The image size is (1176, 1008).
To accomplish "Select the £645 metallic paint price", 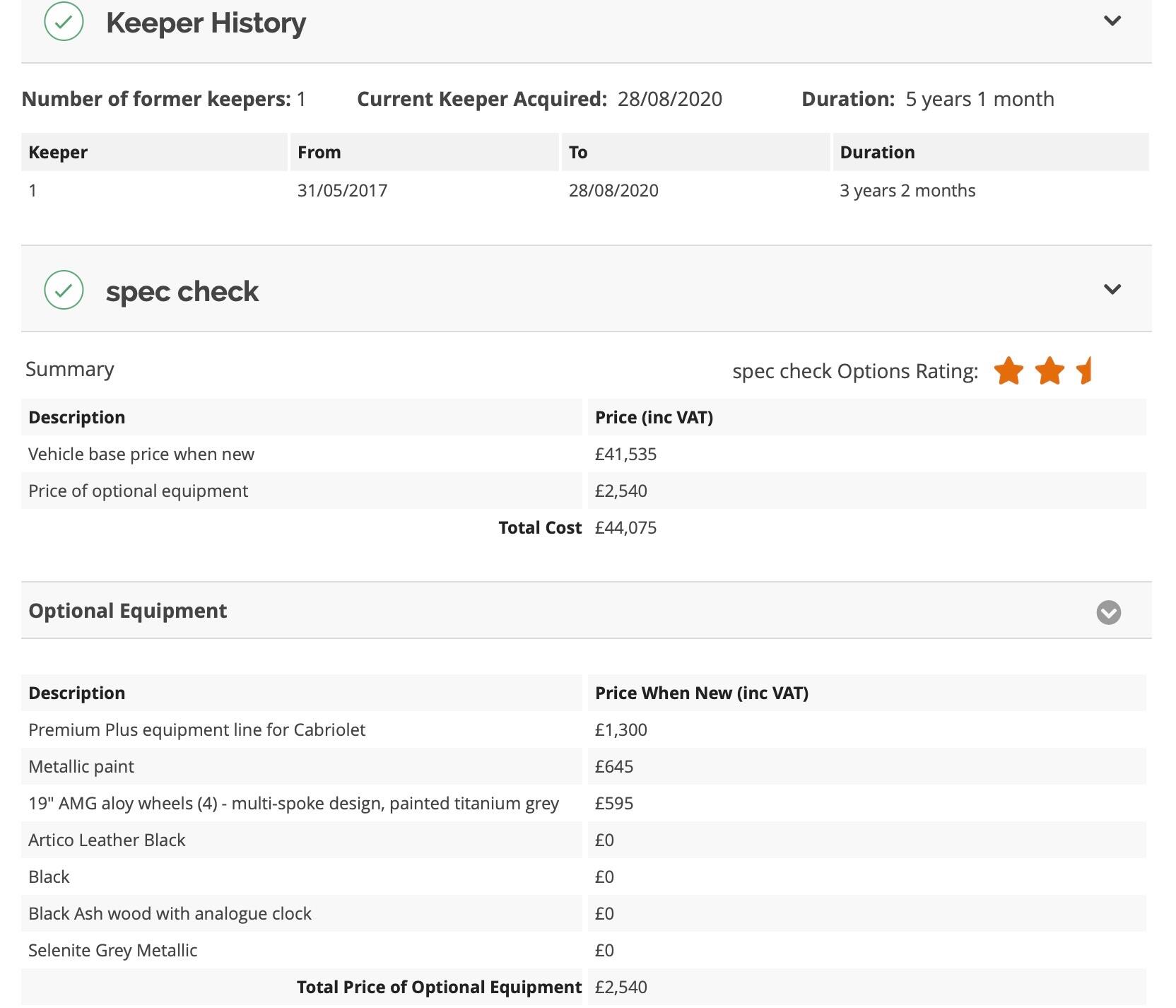I will click(x=613, y=766).
